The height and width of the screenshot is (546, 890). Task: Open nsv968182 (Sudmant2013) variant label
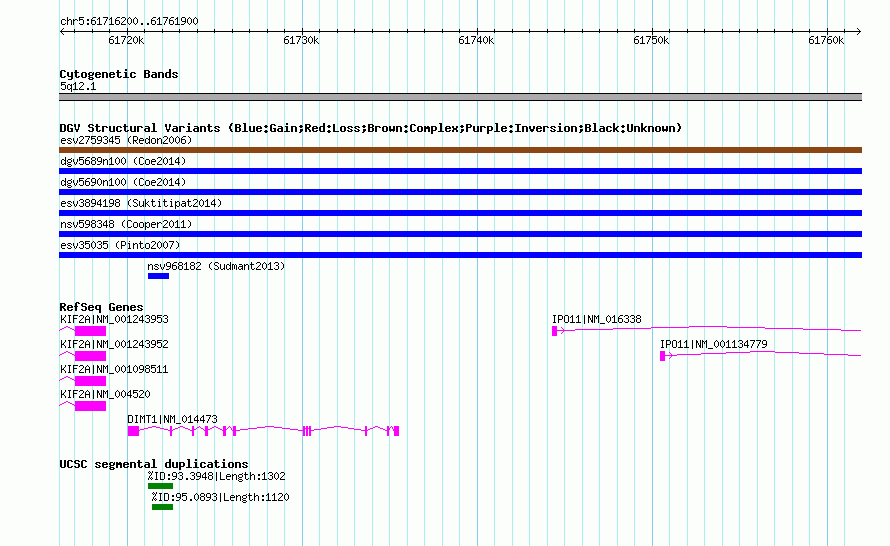point(216,266)
